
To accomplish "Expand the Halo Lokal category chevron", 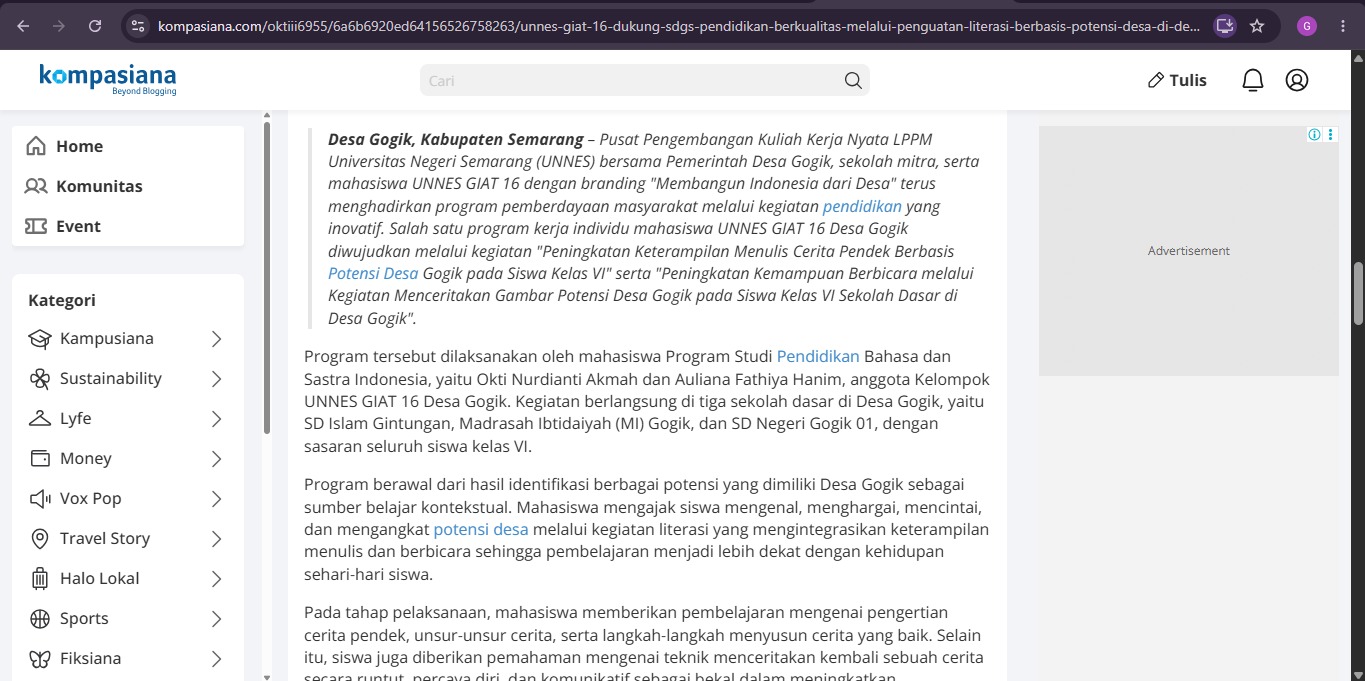I will pos(216,579).
